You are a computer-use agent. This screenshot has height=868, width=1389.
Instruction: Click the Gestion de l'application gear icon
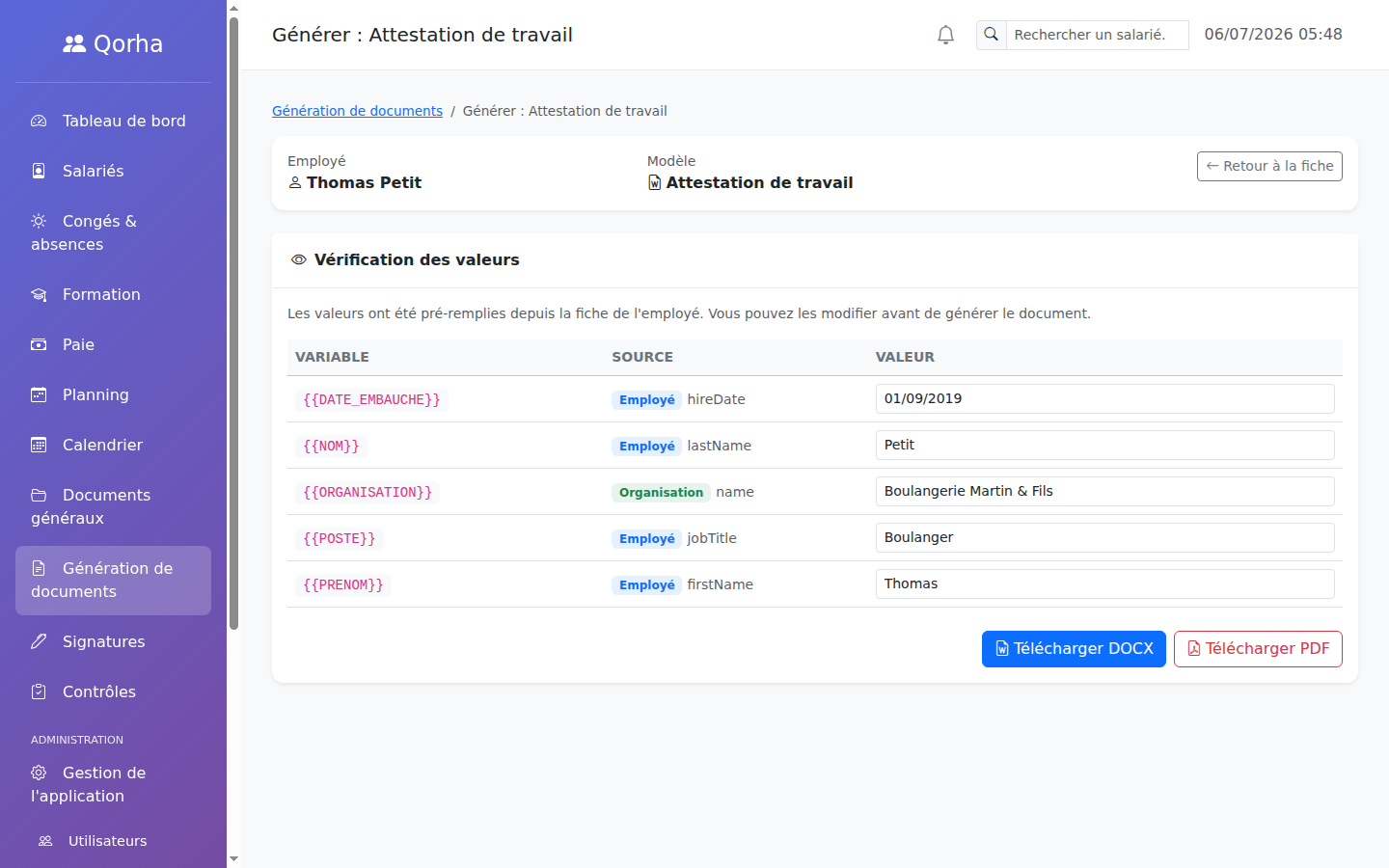pos(39,773)
